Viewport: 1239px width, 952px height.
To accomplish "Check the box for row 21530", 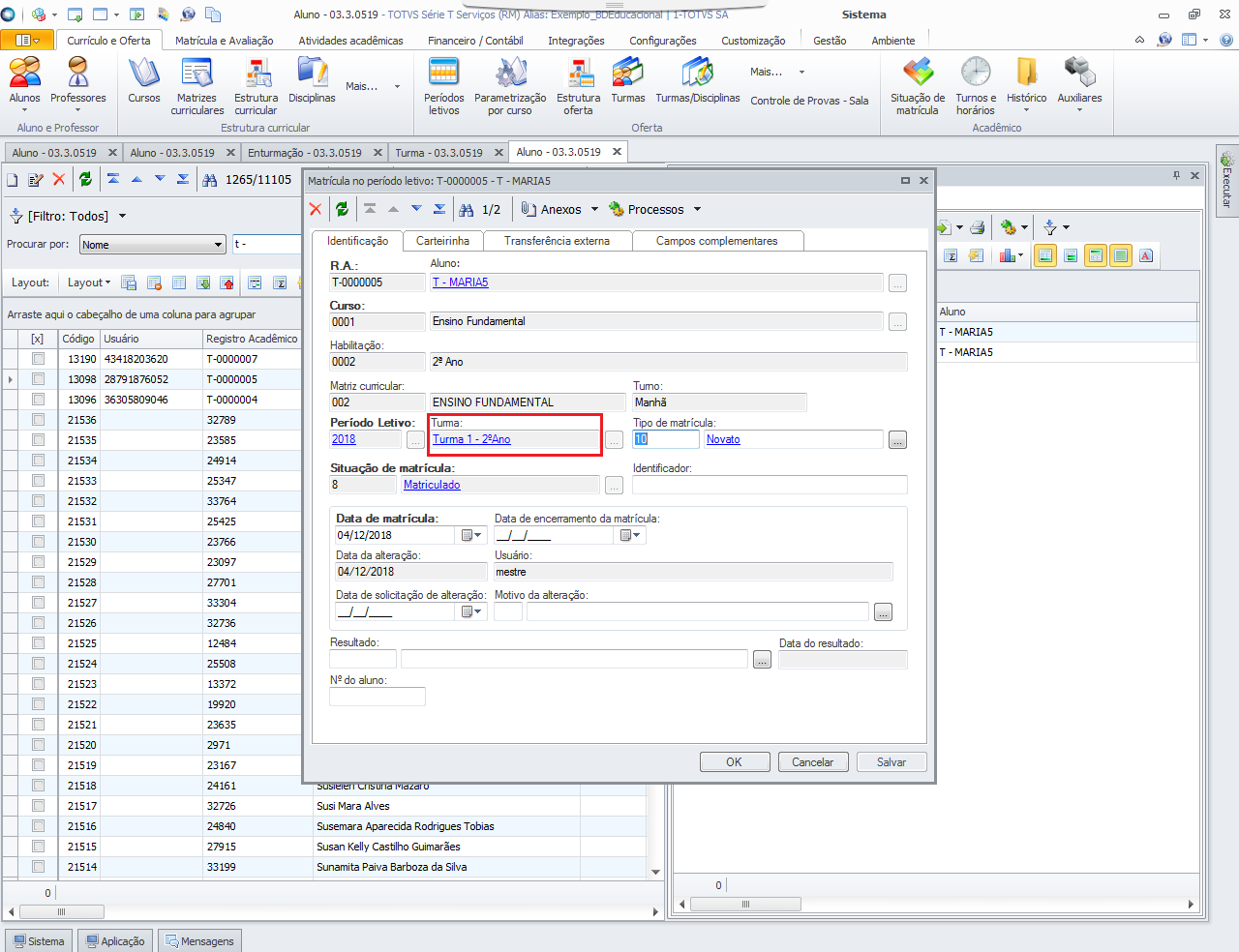I will click(38, 542).
